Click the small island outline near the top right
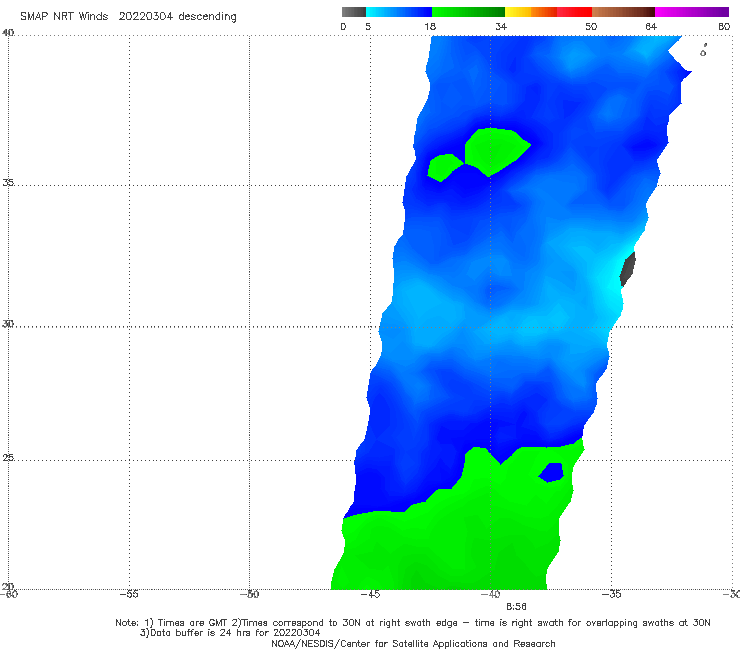 click(704, 51)
